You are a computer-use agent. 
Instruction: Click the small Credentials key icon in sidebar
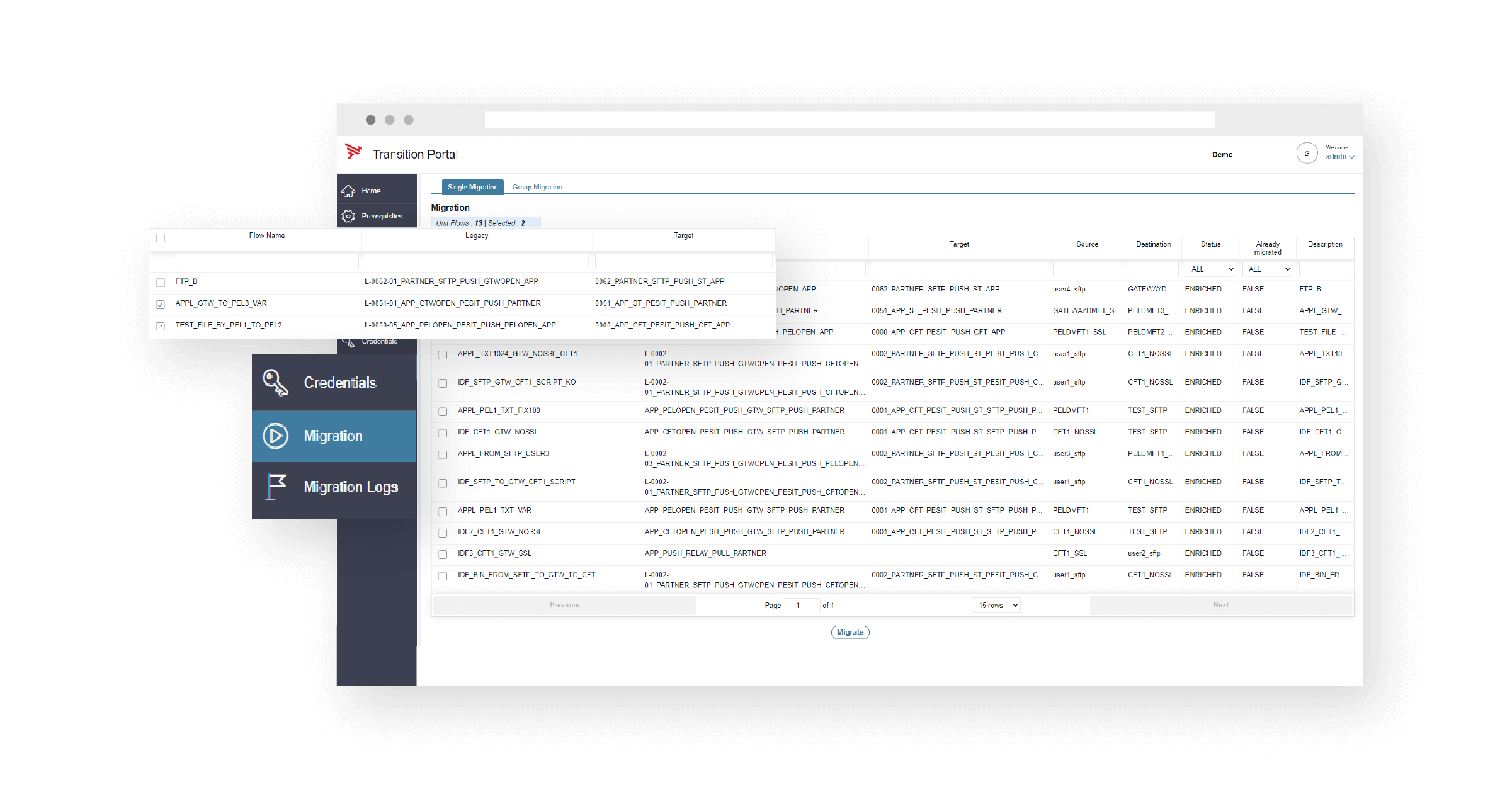348,342
